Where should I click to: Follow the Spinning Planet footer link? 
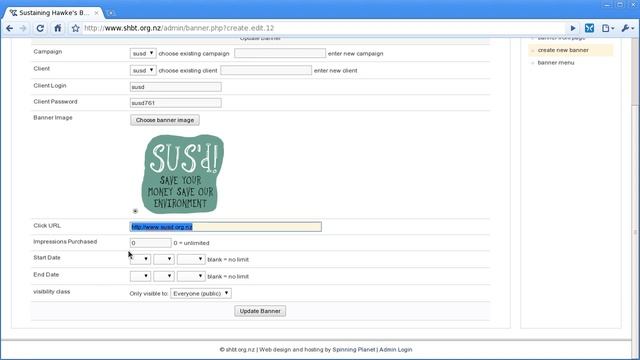[x=353, y=350]
